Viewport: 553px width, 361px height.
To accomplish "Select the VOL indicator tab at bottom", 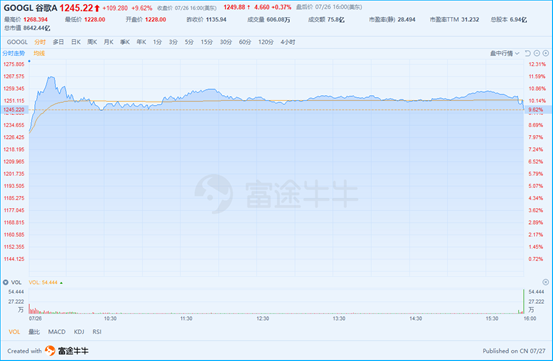I will pyautogui.click(x=14, y=332).
